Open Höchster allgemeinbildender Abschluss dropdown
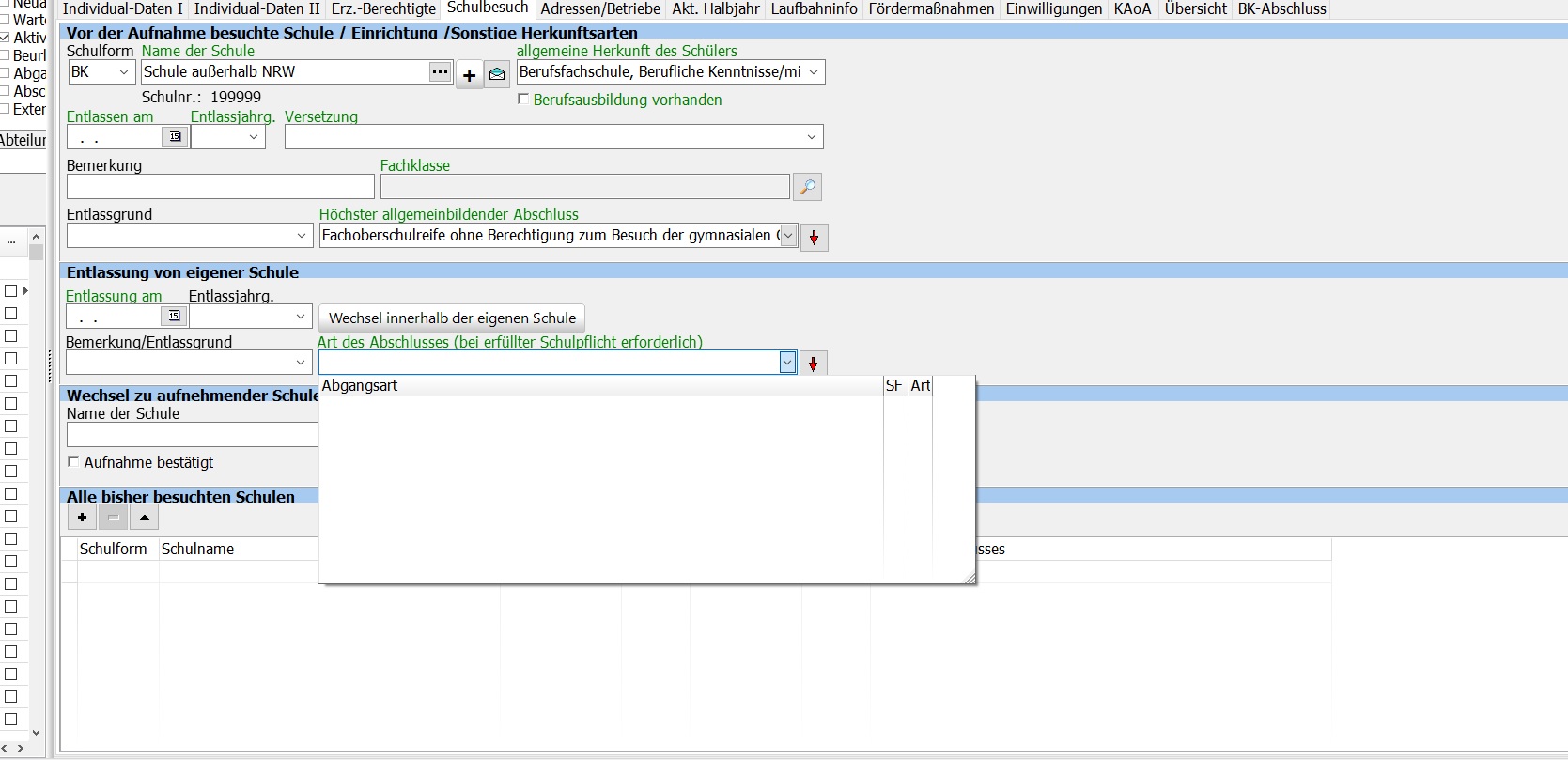Viewport: 1568px width, 760px height. (x=788, y=236)
